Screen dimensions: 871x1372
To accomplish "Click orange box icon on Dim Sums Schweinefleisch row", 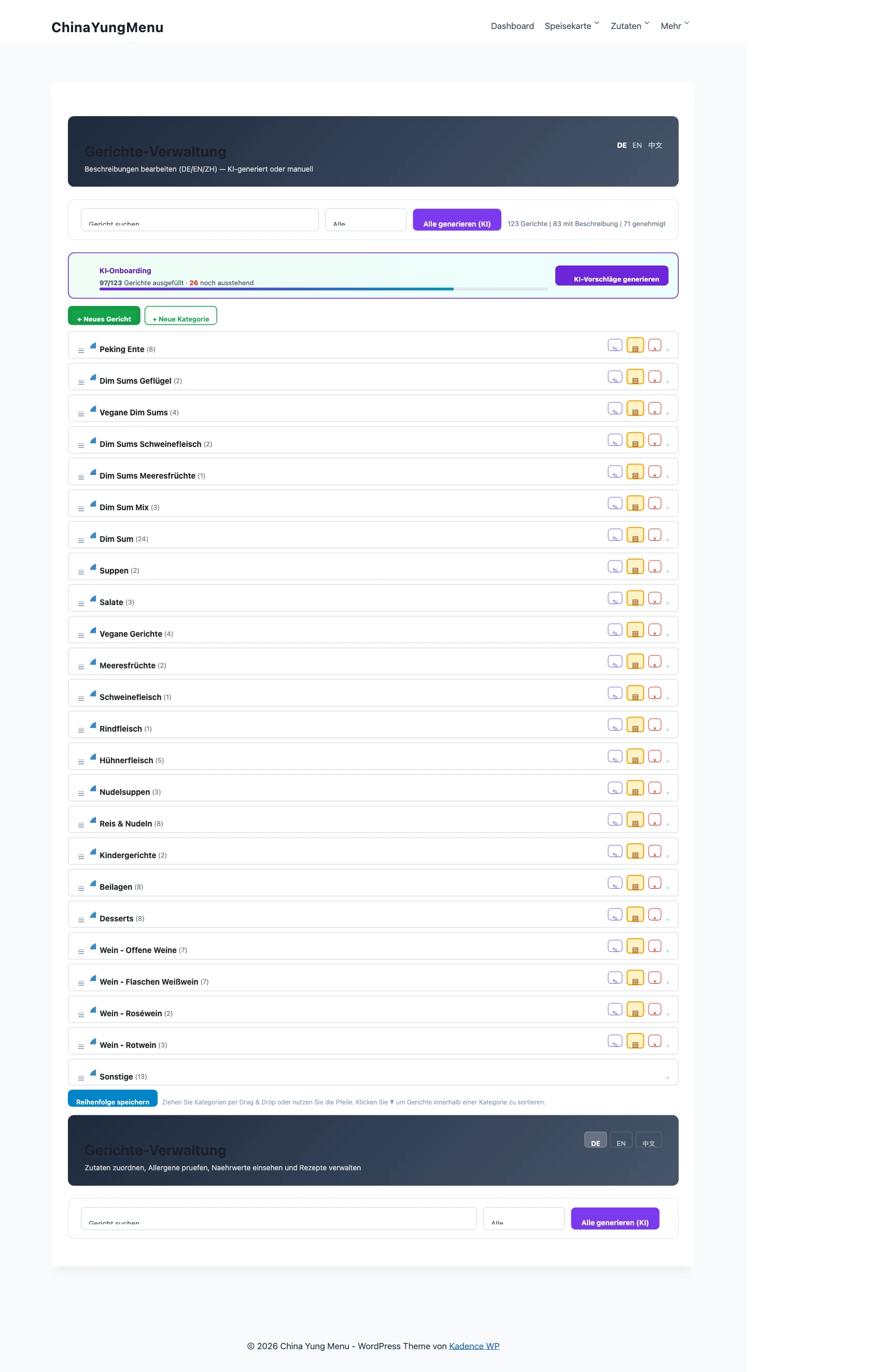I will click(x=635, y=440).
